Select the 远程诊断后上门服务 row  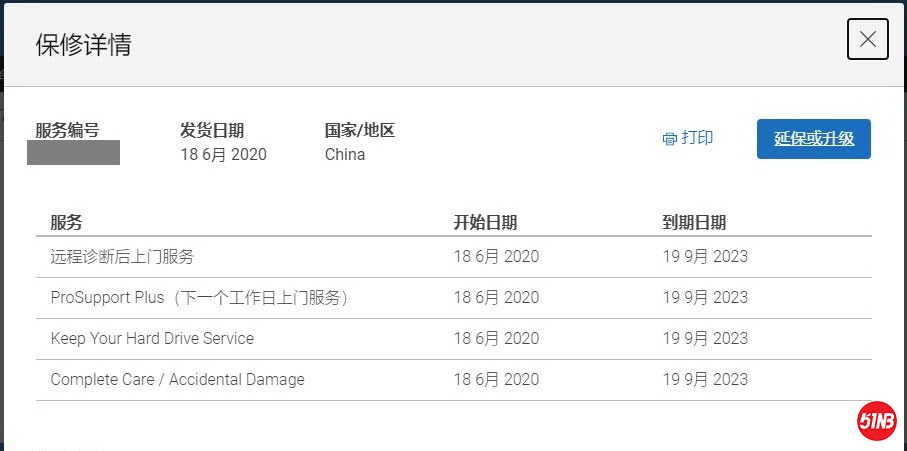[454, 257]
